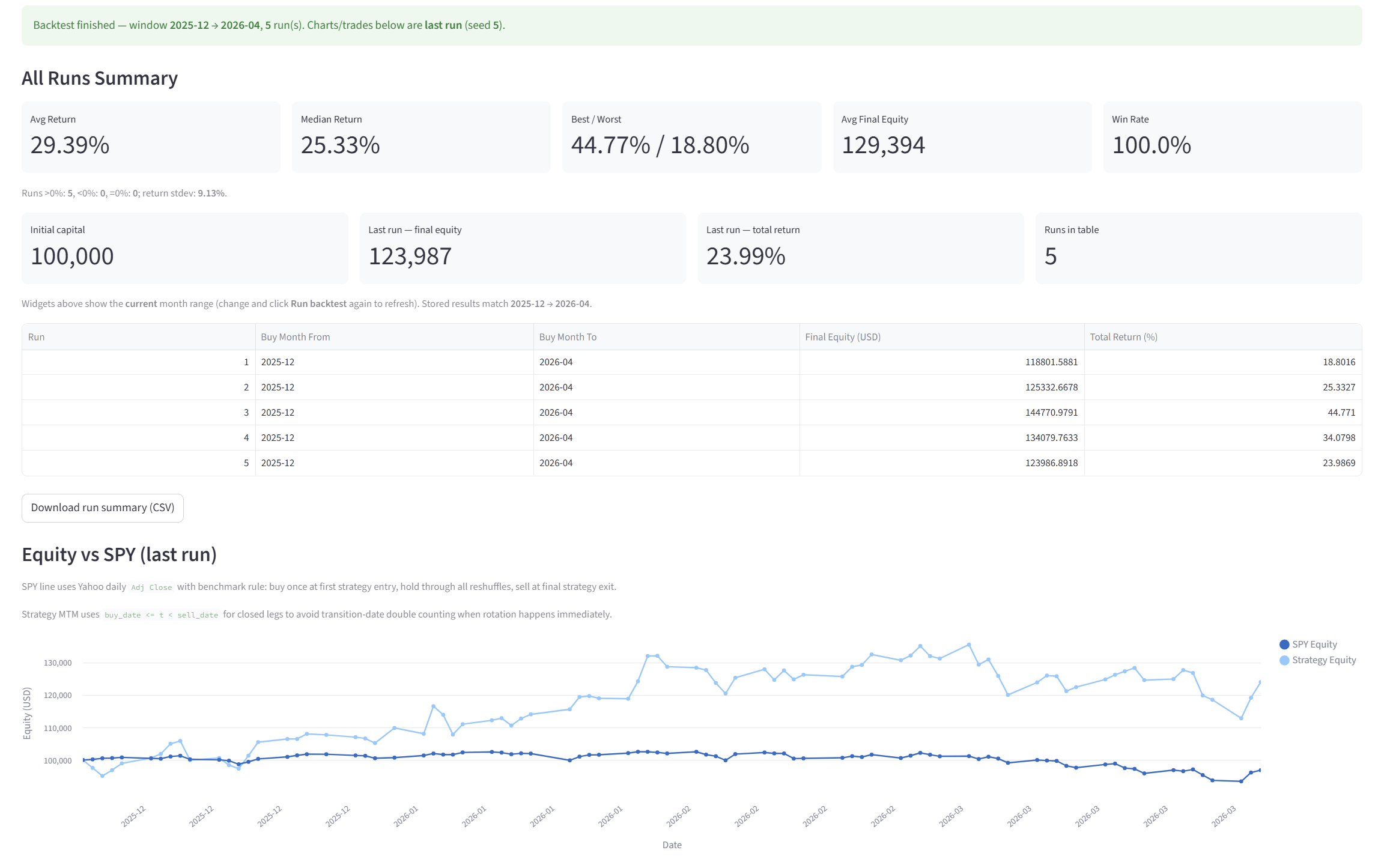Click the Avg Return metric card
The height and width of the screenshot is (868, 1396).
click(151, 137)
